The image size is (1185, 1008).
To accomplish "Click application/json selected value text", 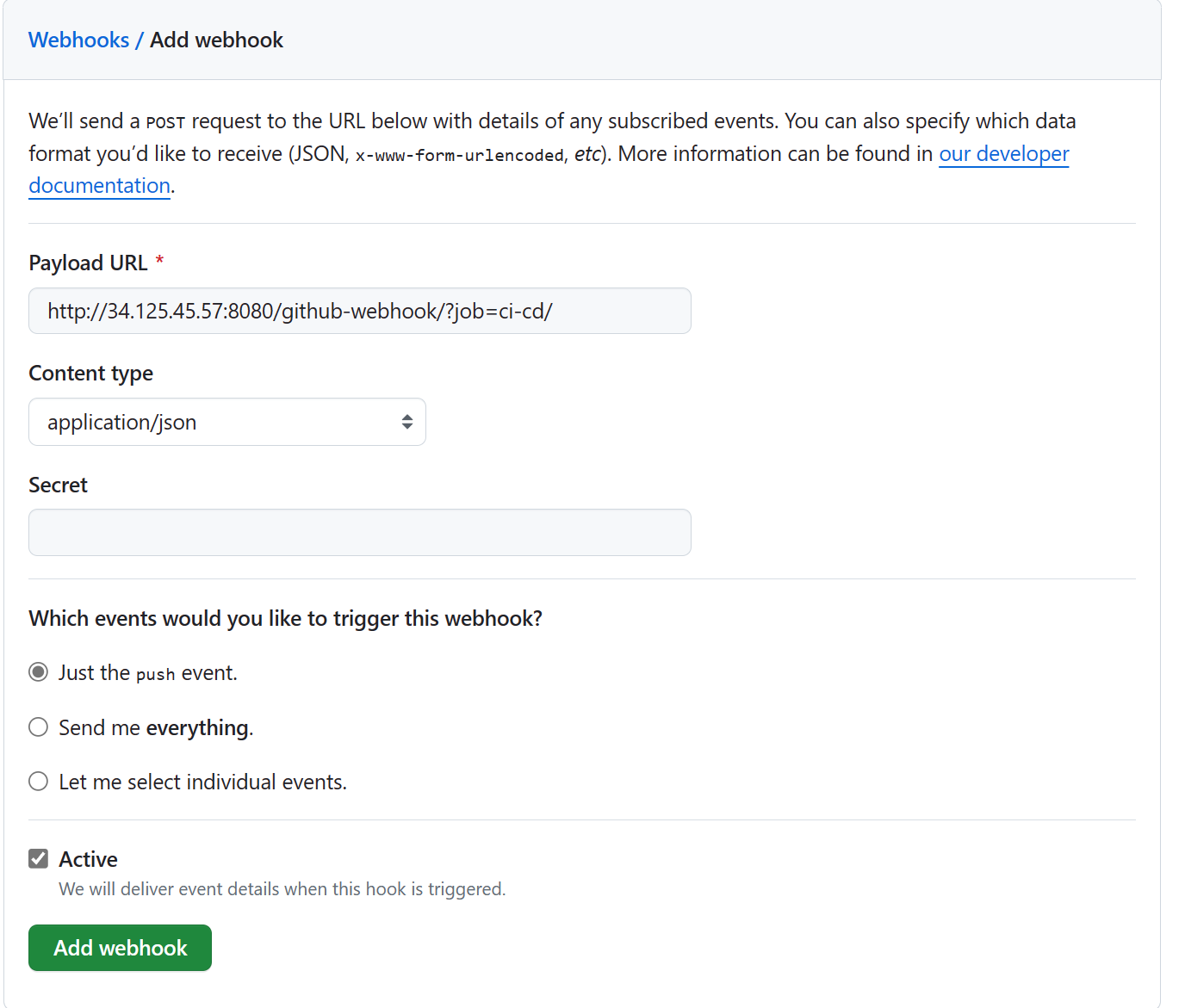I will (122, 423).
